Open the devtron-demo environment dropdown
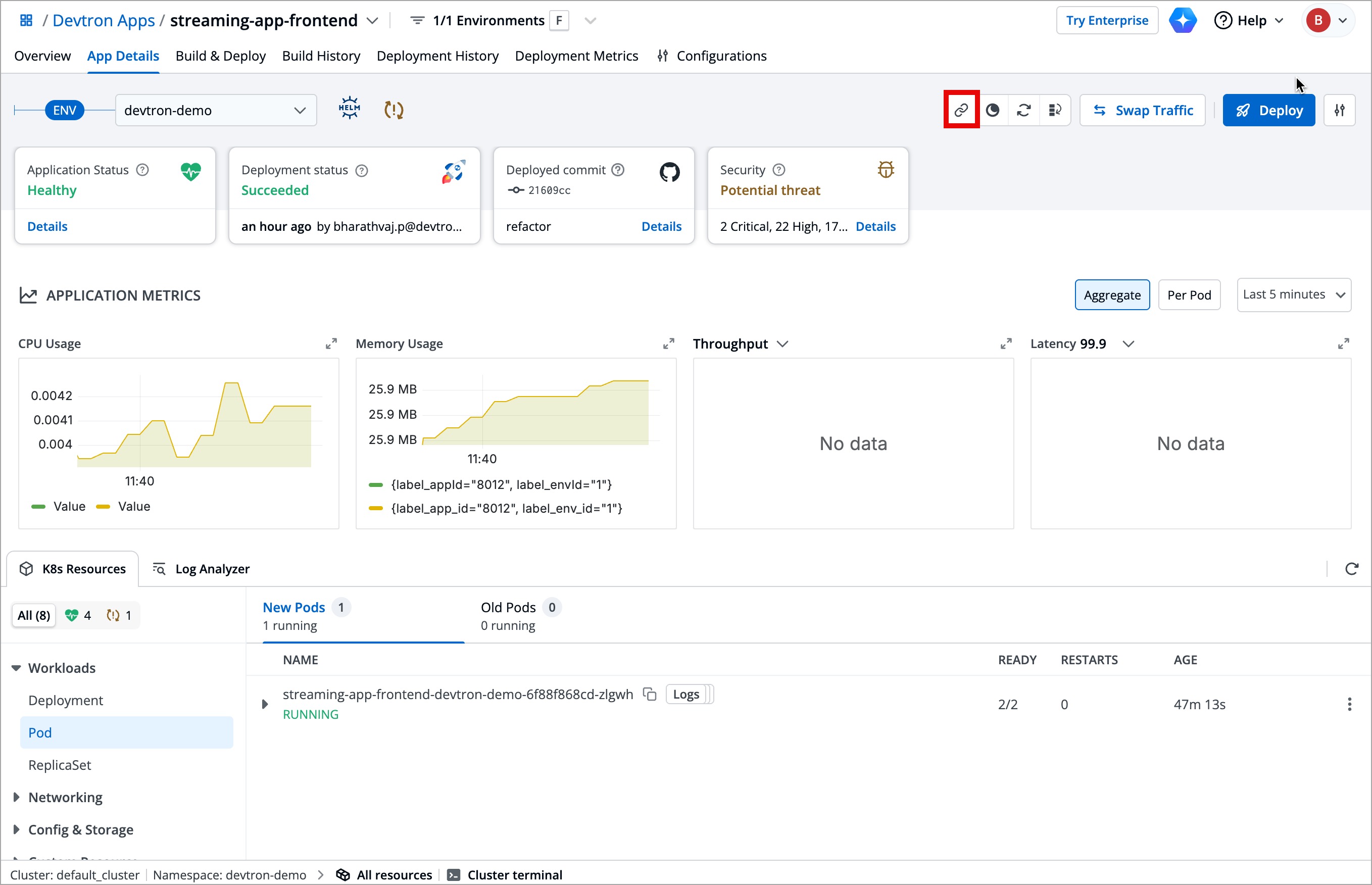The height and width of the screenshot is (885, 1372). click(216, 110)
